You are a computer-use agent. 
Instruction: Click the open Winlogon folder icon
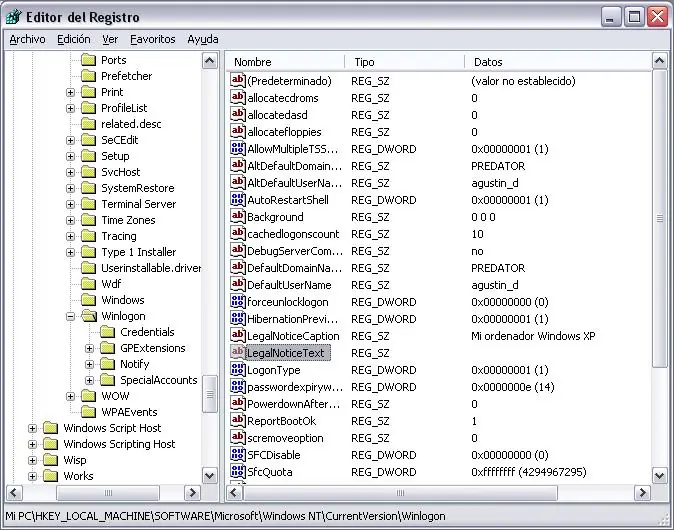(89, 316)
